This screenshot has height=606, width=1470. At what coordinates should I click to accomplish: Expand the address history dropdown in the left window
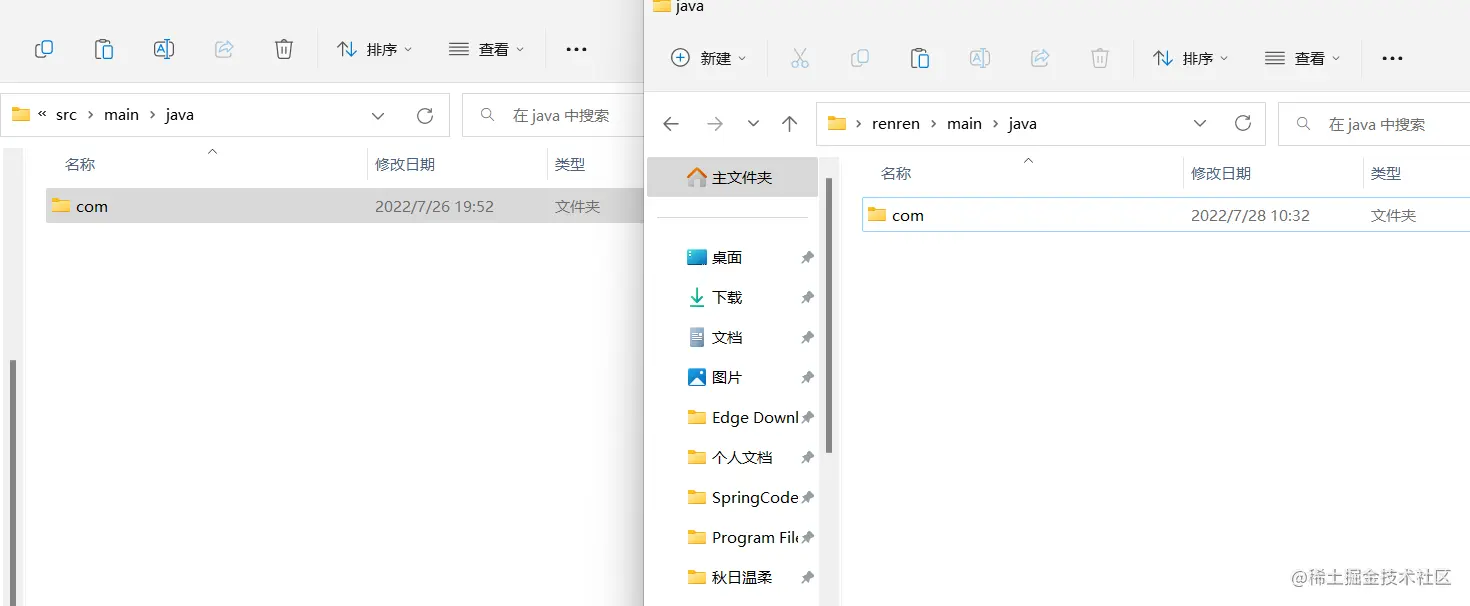pyautogui.click(x=378, y=116)
